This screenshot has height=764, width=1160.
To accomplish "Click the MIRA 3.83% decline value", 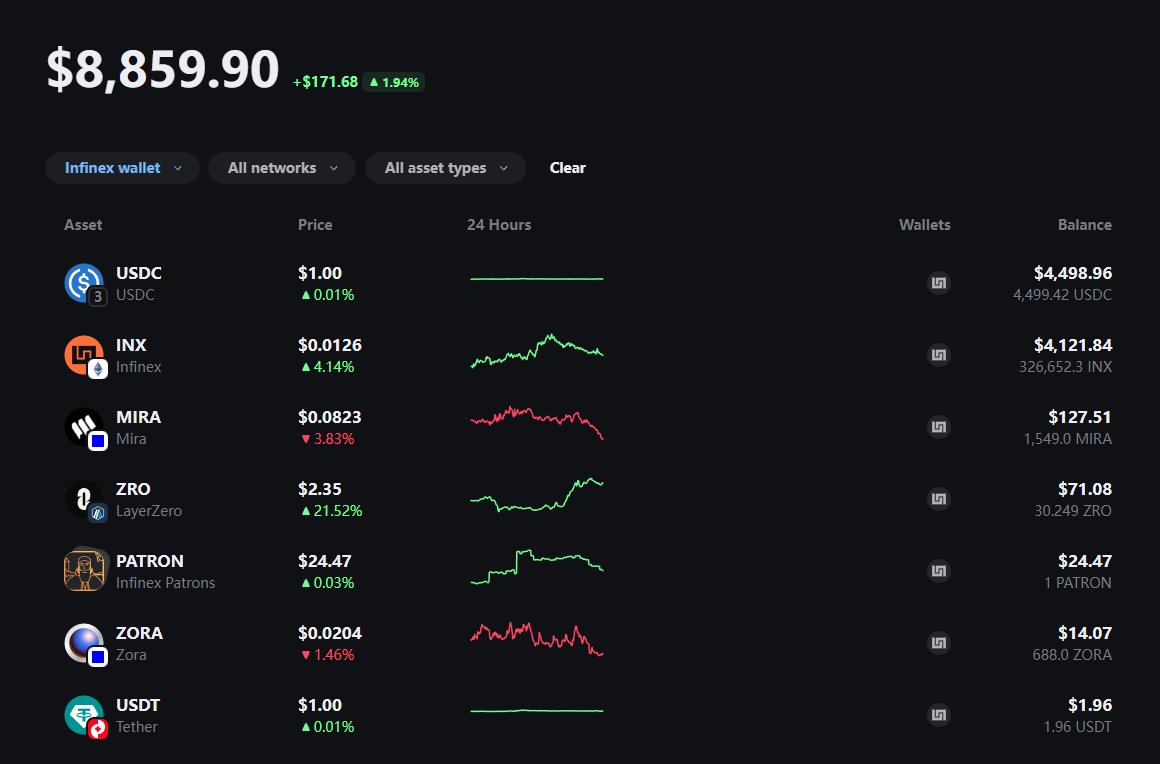I will point(328,439).
